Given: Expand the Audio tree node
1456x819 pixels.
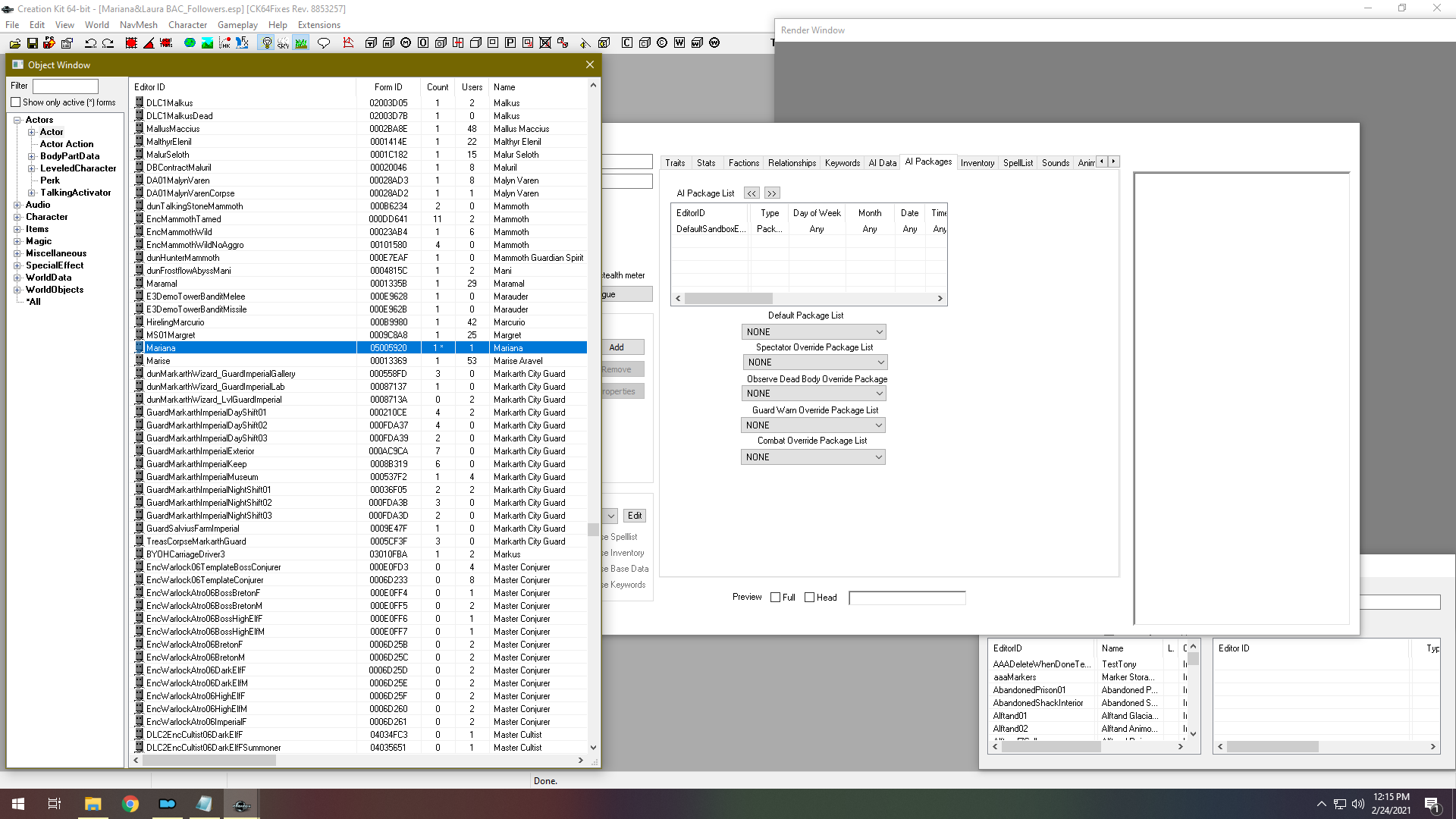Looking at the screenshot, I should pos(17,205).
